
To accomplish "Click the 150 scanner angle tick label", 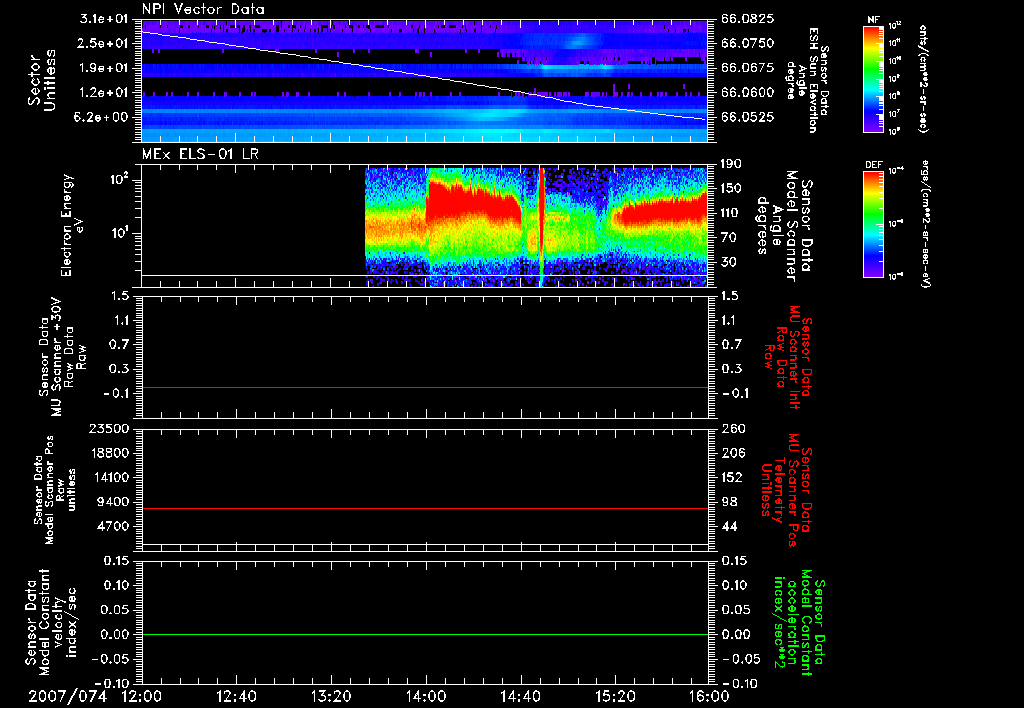I will (x=731, y=188).
